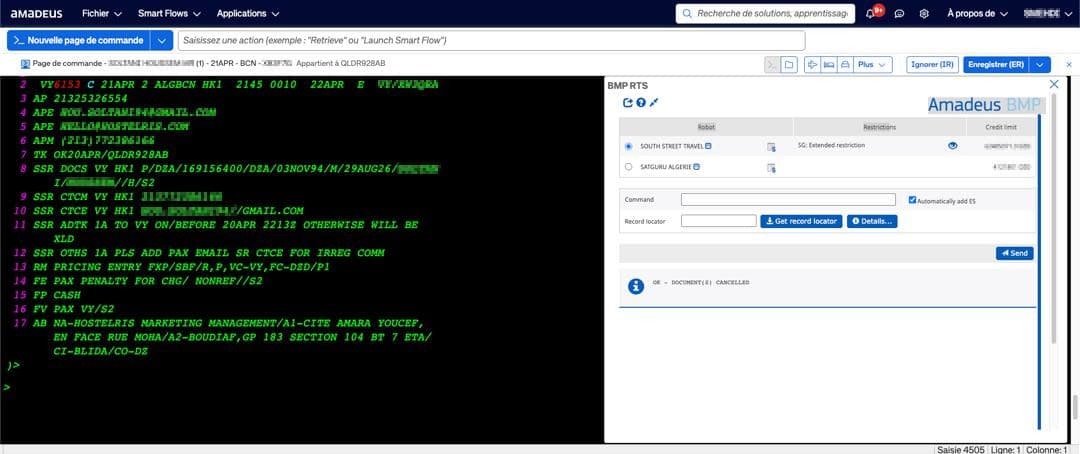Click the Robot column header
Image resolution: width=1080 pixels, height=454 pixels.
(x=706, y=127)
